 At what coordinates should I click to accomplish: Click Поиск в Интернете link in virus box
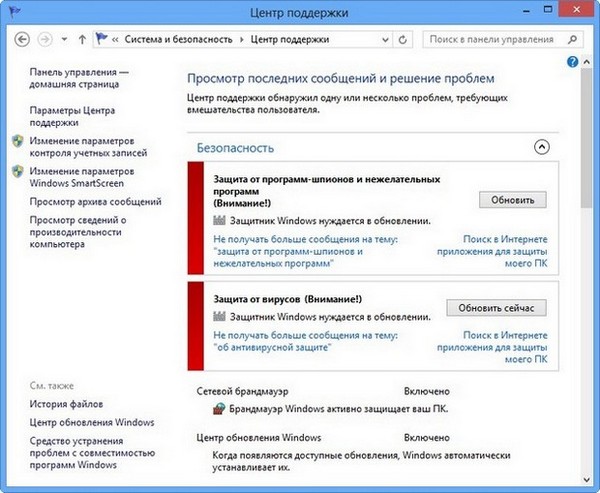pos(492,347)
